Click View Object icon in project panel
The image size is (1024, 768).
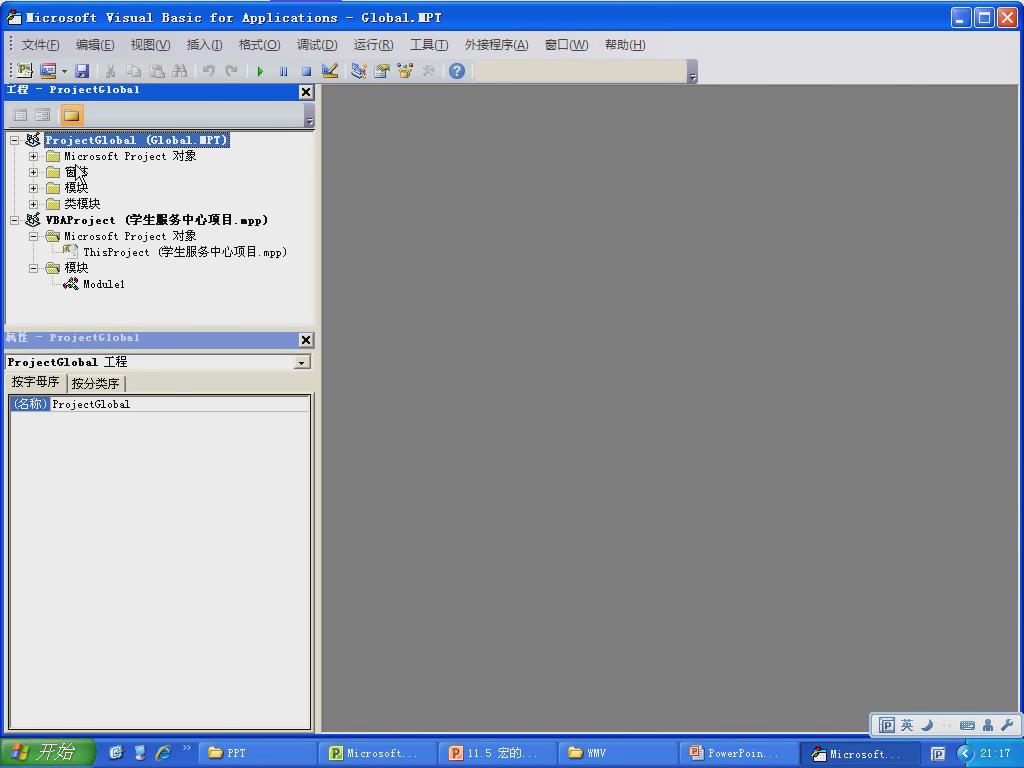pos(42,116)
